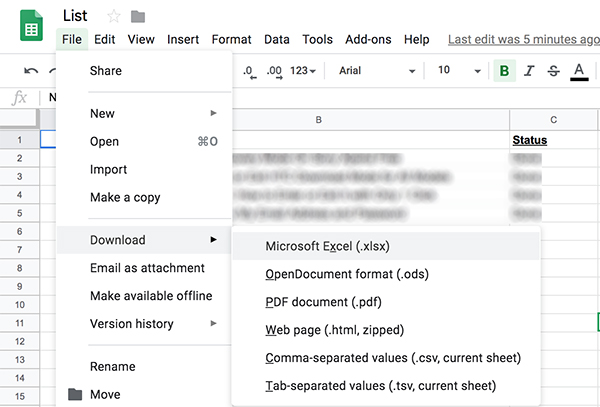Select row 7 header
Viewport: 600px width, 407px height.
[x=20, y=250]
